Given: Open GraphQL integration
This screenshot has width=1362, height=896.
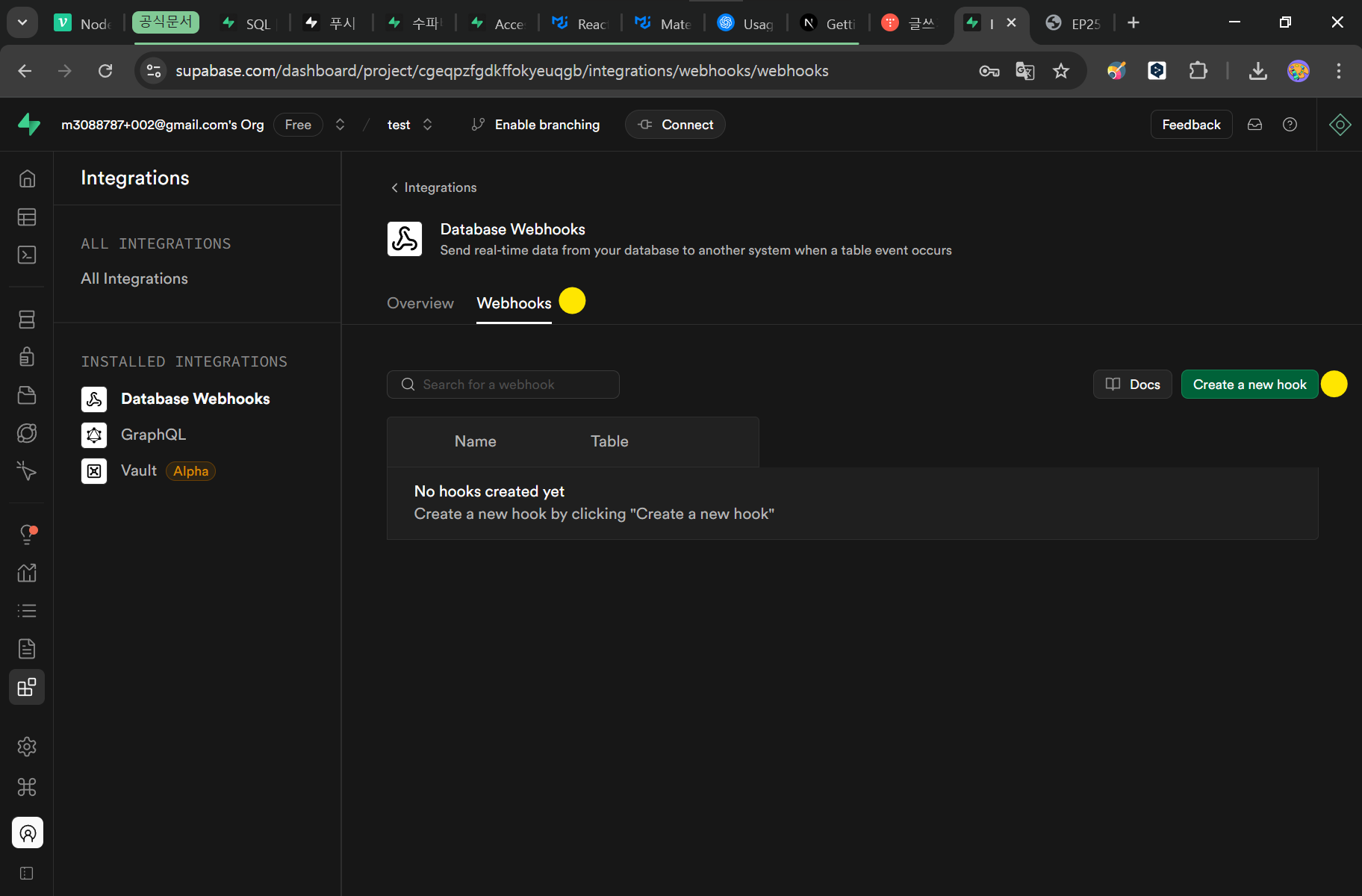Looking at the screenshot, I should (154, 435).
